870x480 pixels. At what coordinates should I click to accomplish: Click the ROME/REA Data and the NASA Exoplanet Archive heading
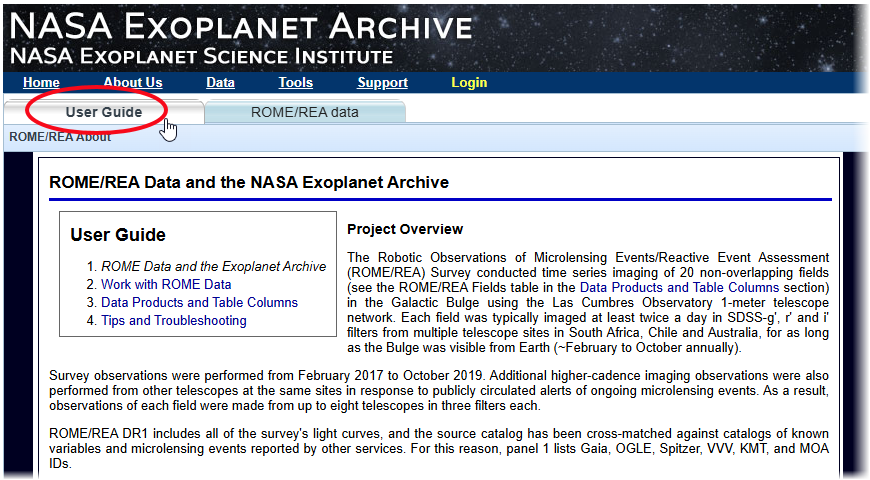(249, 182)
